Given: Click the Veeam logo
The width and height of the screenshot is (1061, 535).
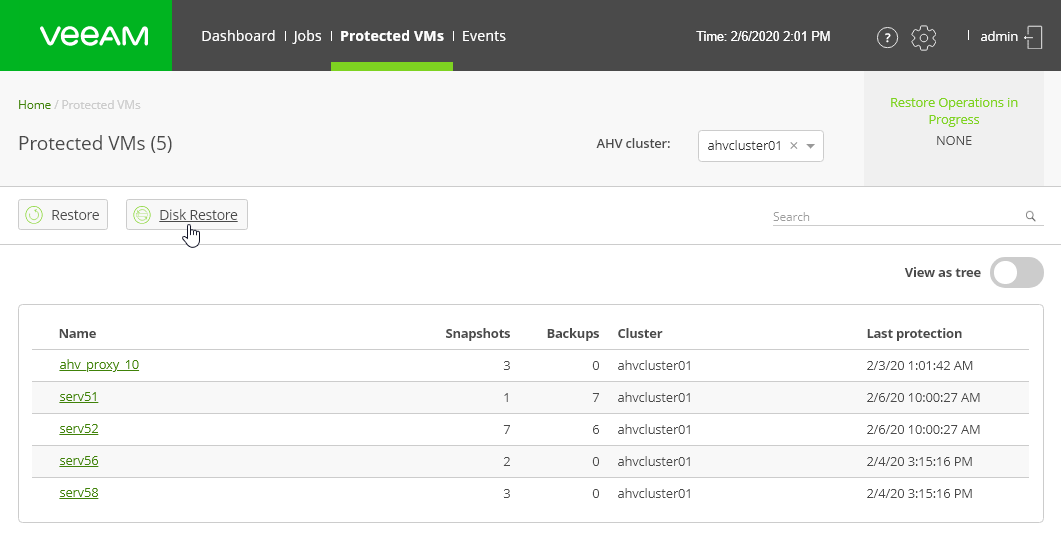Looking at the screenshot, I should (94, 36).
